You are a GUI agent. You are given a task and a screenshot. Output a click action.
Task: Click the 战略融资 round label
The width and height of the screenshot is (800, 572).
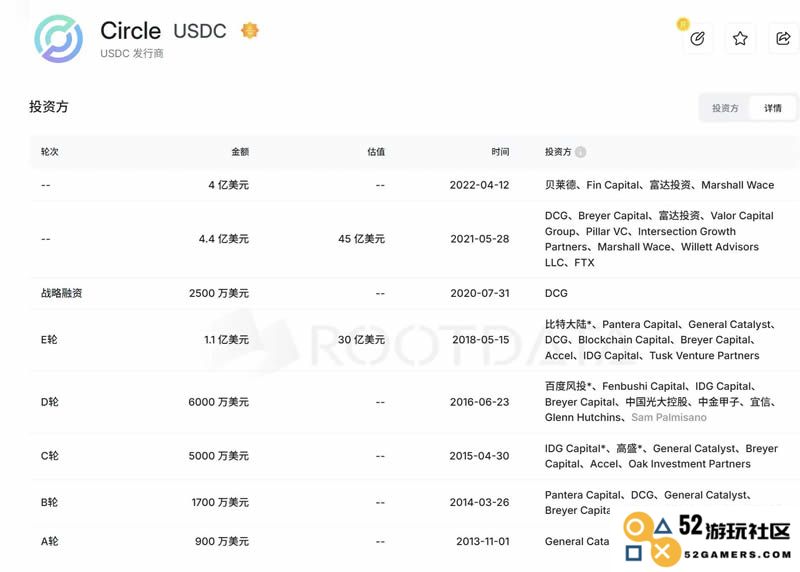click(x=61, y=293)
